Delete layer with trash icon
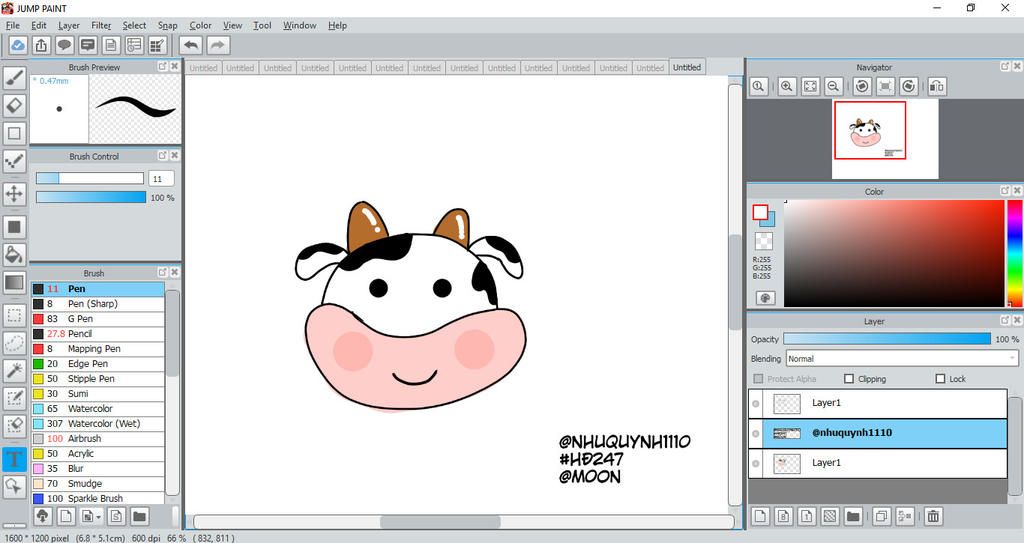The height and width of the screenshot is (543, 1024). (x=933, y=516)
